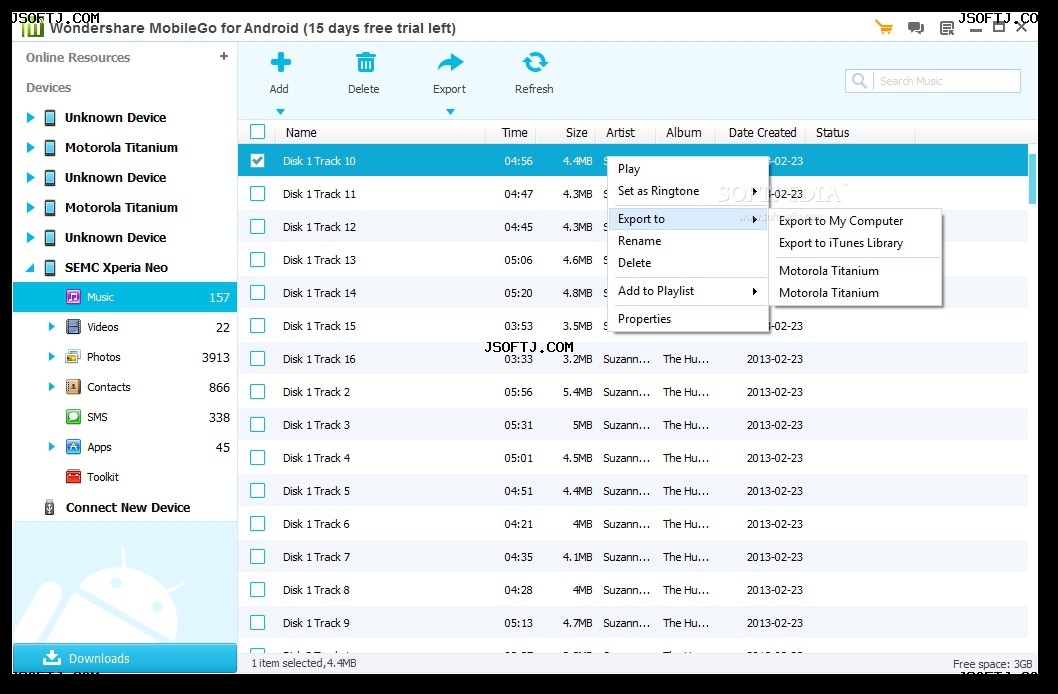Click the Online Resources heading
Screen dimensions: 1058x694
pos(78,57)
